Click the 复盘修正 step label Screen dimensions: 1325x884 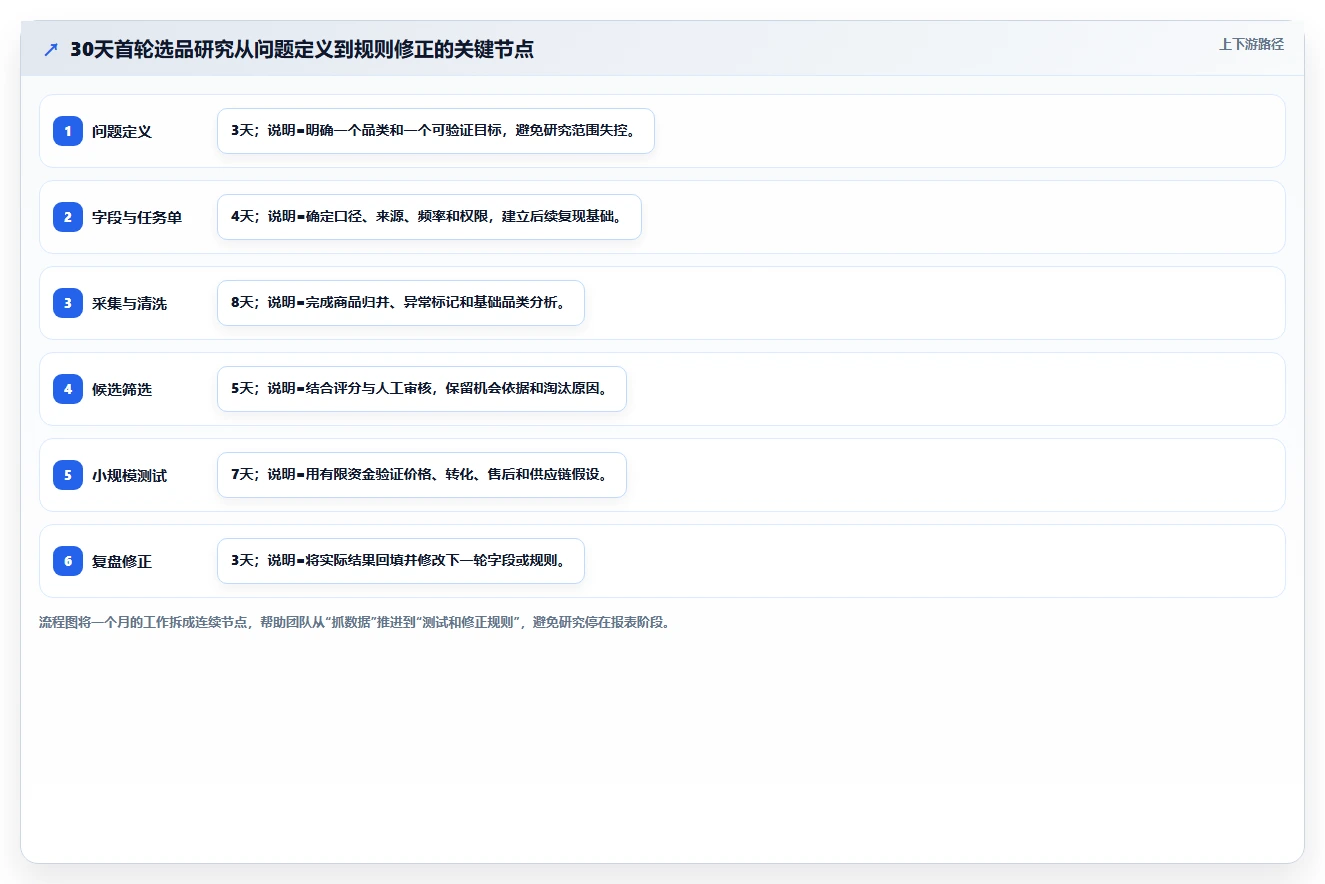[122, 561]
